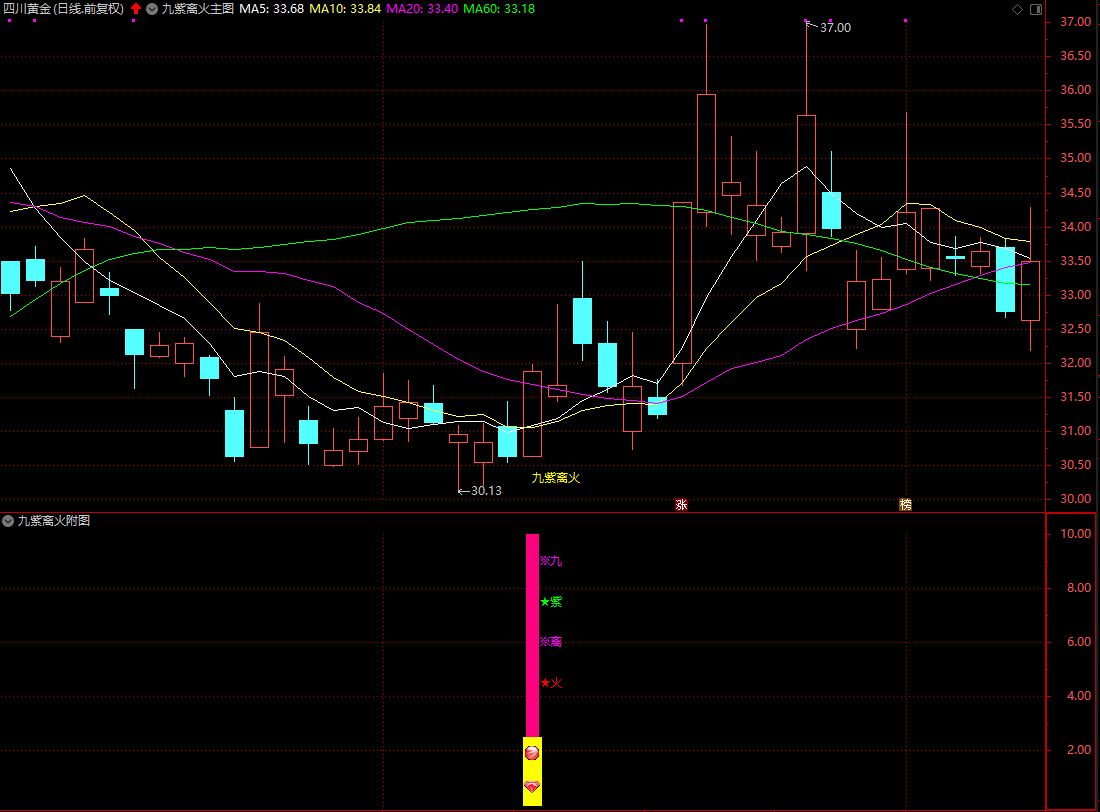Click the 30.13 low-price annotation
1100x812 pixels.
(486, 491)
